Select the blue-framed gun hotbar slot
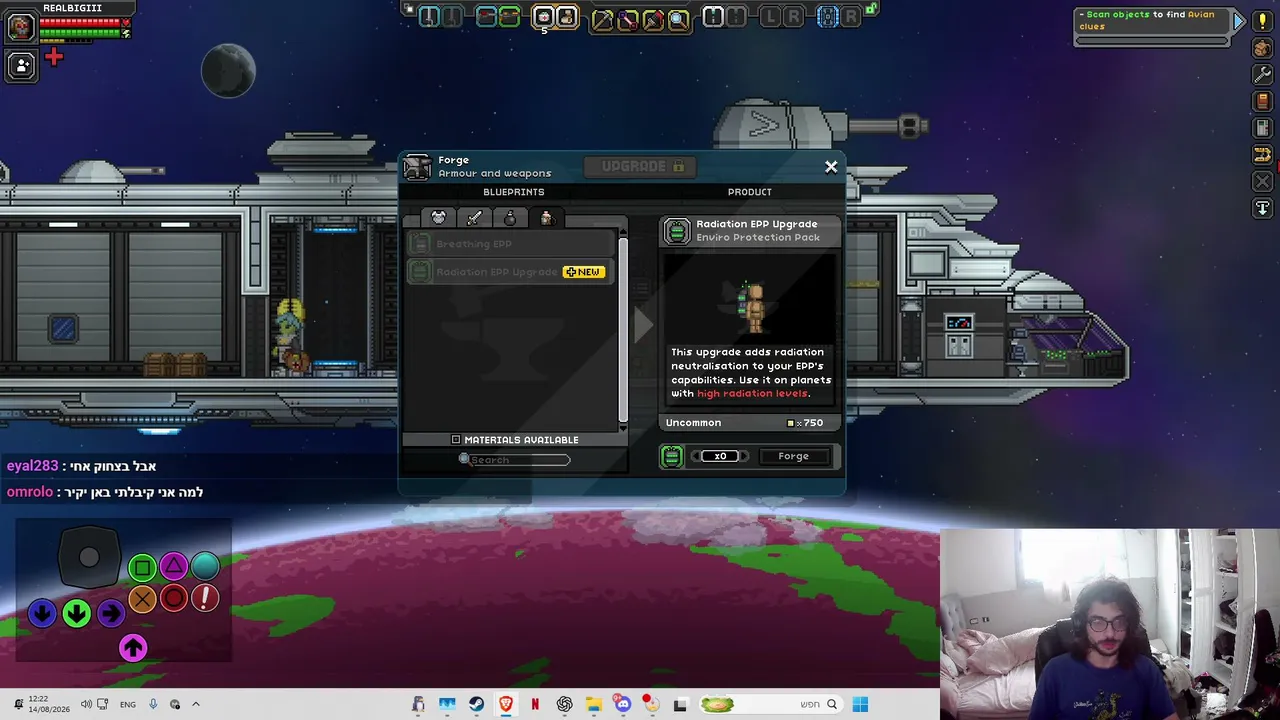 click(x=486, y=16)
